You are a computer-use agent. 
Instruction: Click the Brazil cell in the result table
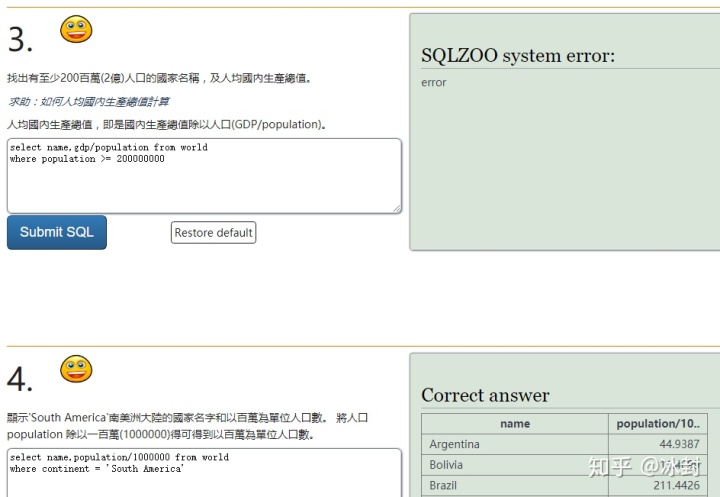(x=515, y=486)
